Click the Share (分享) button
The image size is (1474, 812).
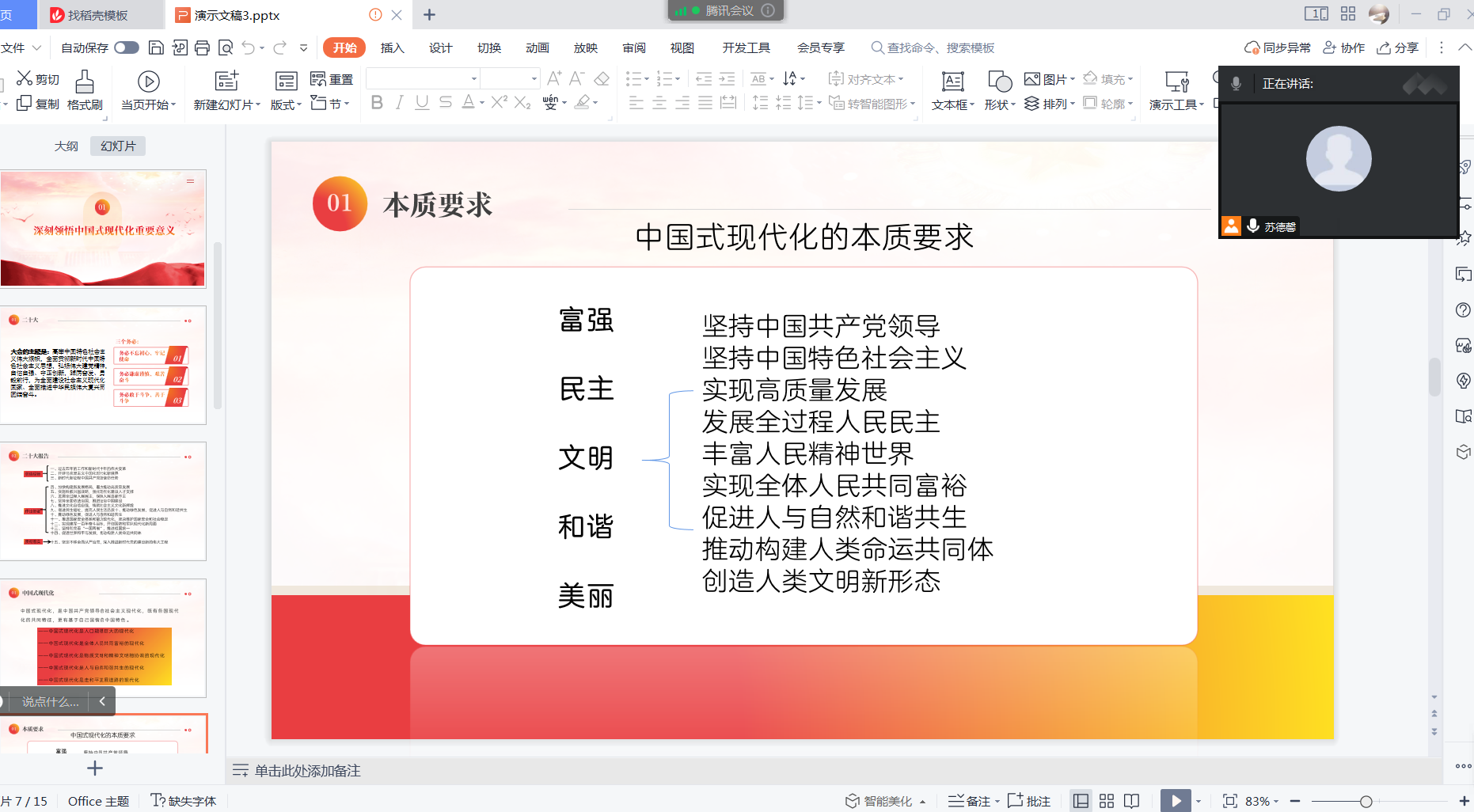1398,48
